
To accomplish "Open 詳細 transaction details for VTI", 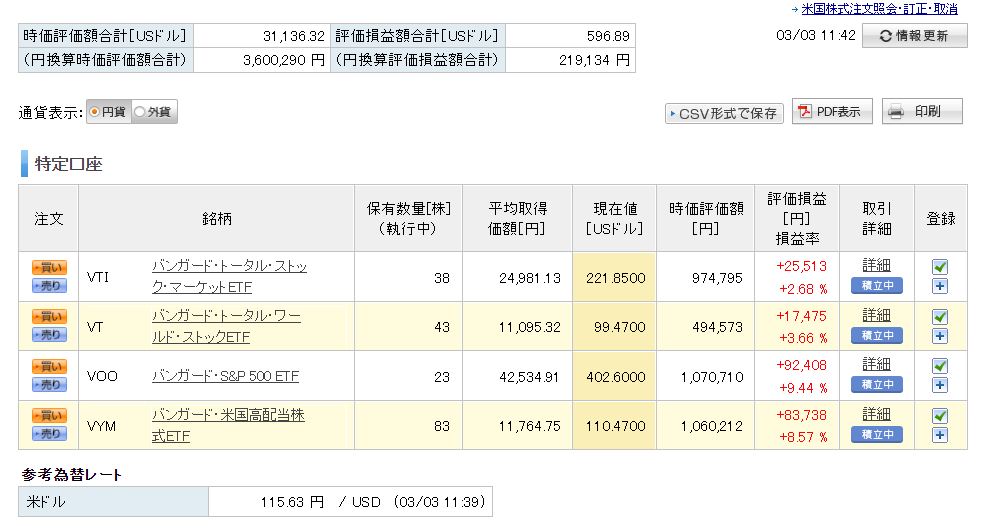I will click(x=876, y=265).
